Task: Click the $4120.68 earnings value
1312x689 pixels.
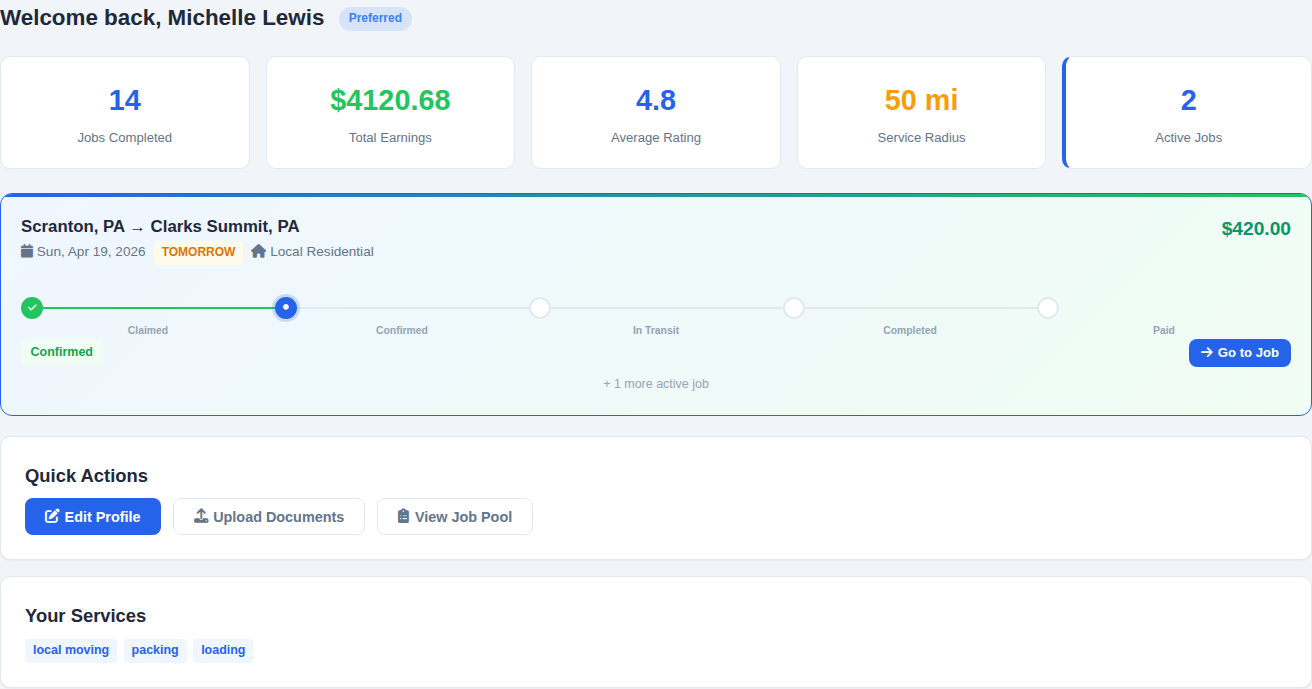Action: coord(390,100)
